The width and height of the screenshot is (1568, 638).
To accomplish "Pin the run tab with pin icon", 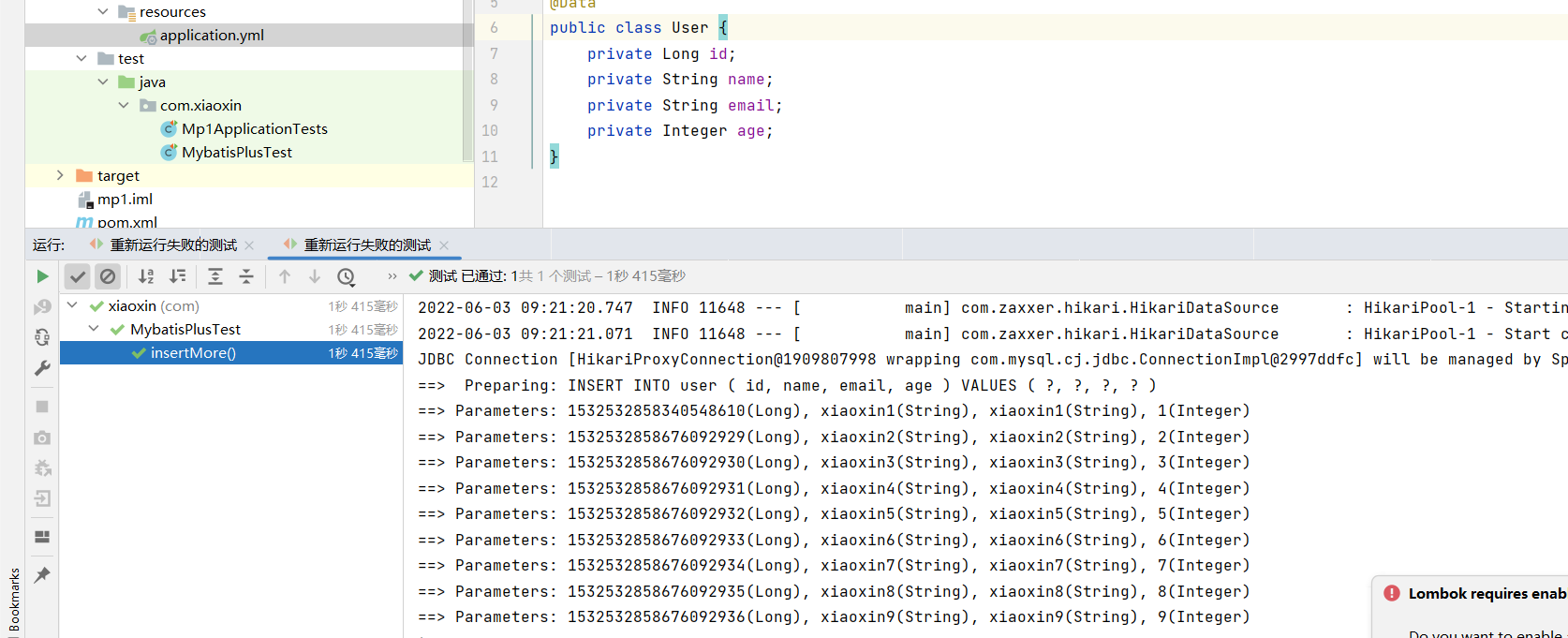I will pyautogui.click(x=42, y=575).
